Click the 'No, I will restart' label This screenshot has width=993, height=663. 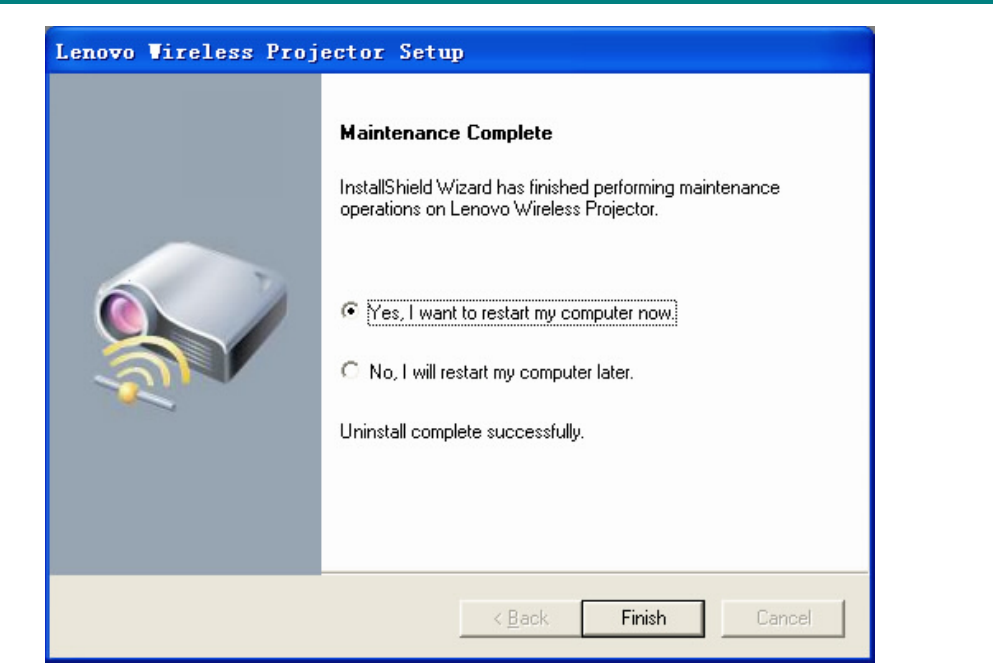[x=501, y=372]
